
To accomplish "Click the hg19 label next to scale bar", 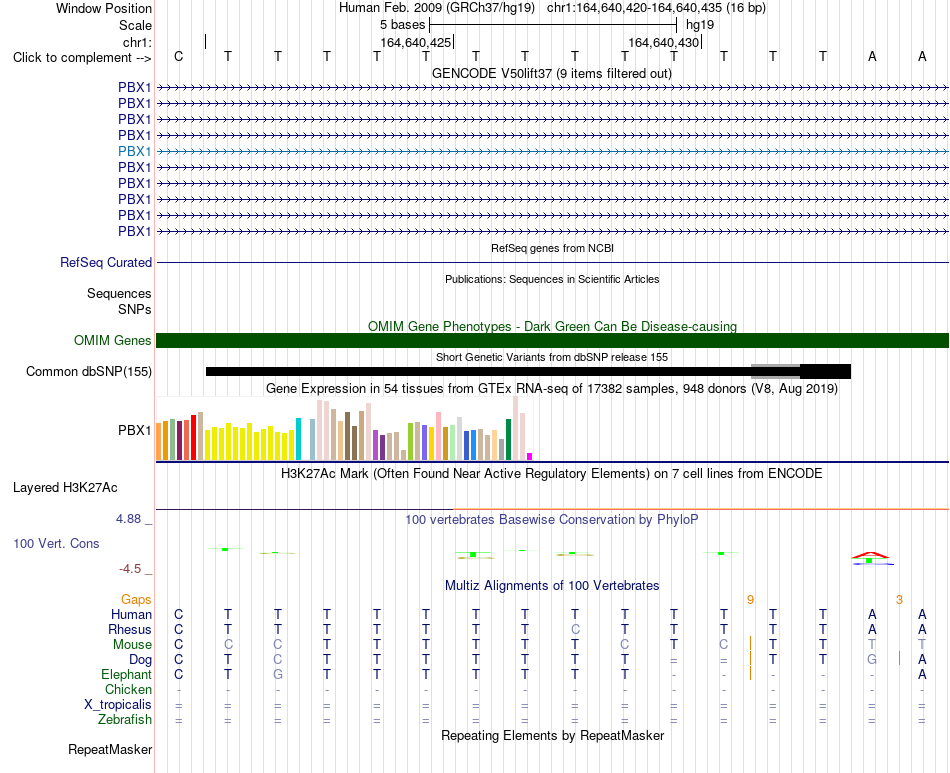I will [700, 25].
